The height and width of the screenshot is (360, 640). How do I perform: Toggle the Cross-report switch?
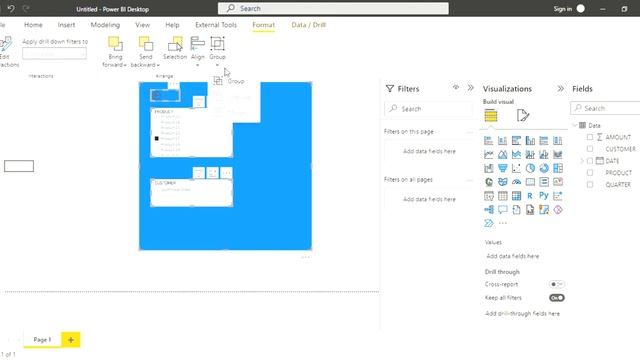point(557,284)
